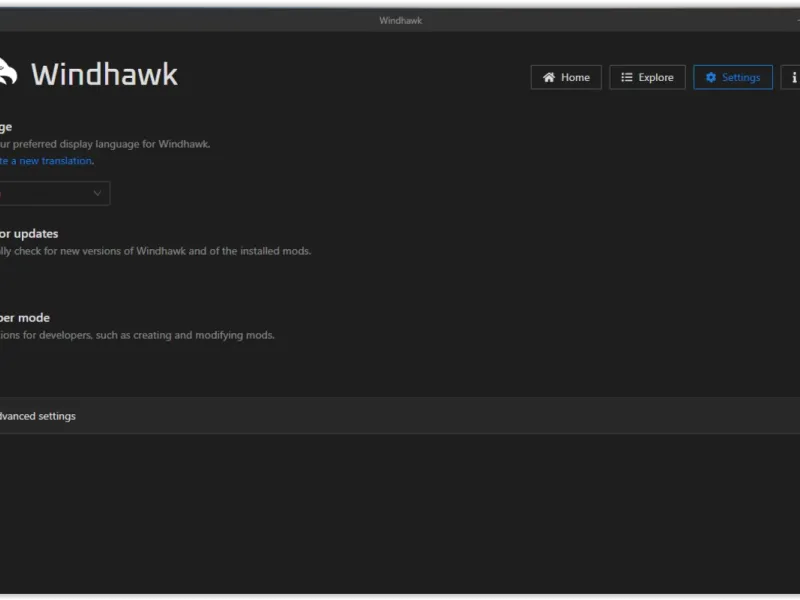The height and width of the screenshot is (600, 800).
Task: Click the 'mode' section heading
Action: 25,318
